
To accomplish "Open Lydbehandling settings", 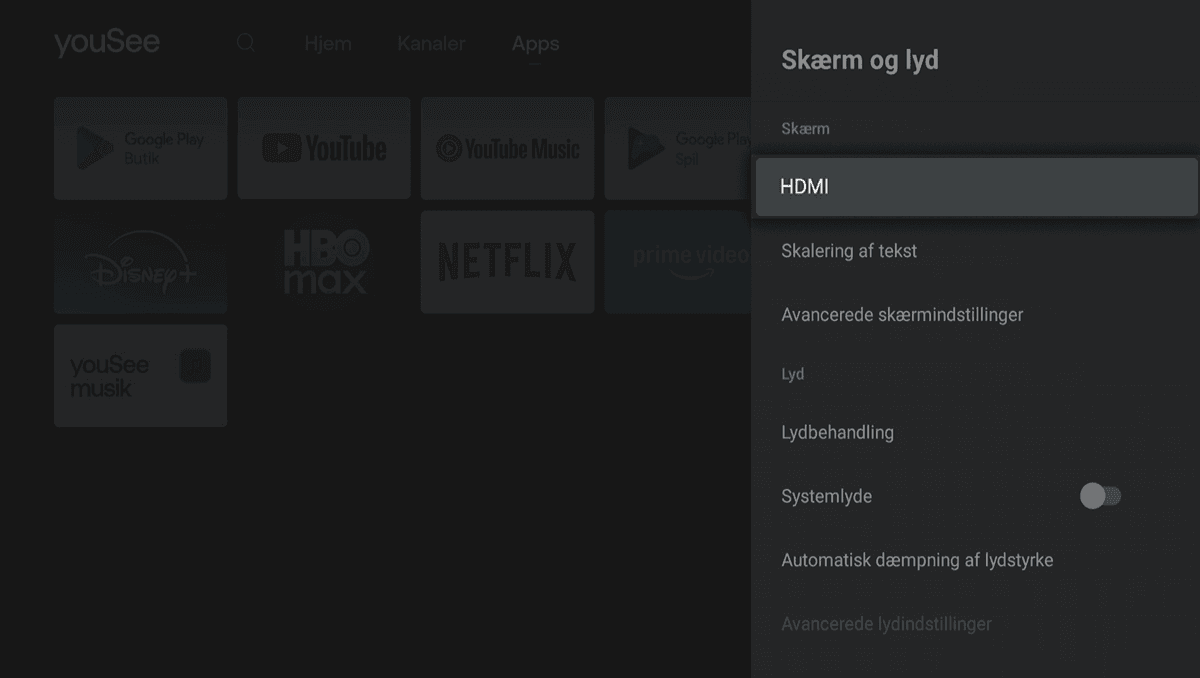I will [x=838, y=432].
